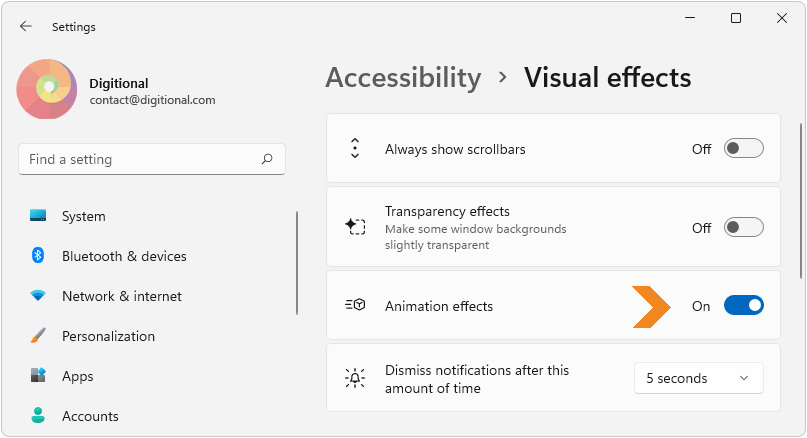This screenshot has width=807, height=438.
Task: Go to Accessibility breadcrumb link
Action: click(x=404, y=78)
